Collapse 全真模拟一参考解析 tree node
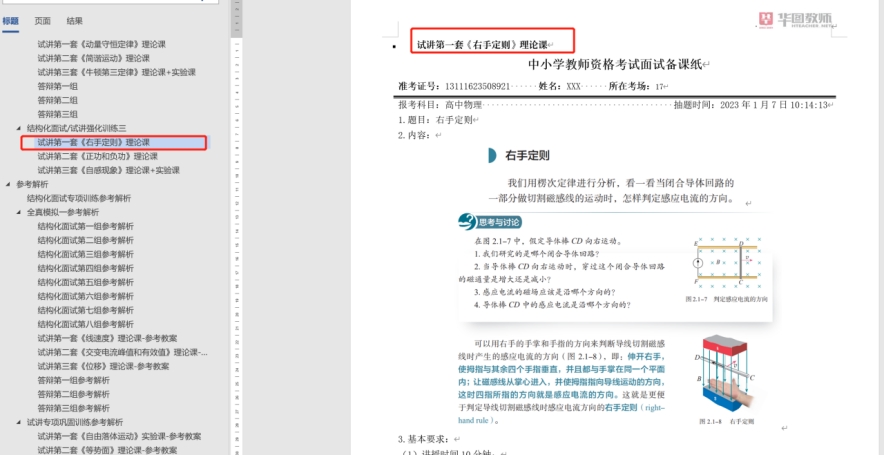The image size is (884, 455). tap(19, 212)
